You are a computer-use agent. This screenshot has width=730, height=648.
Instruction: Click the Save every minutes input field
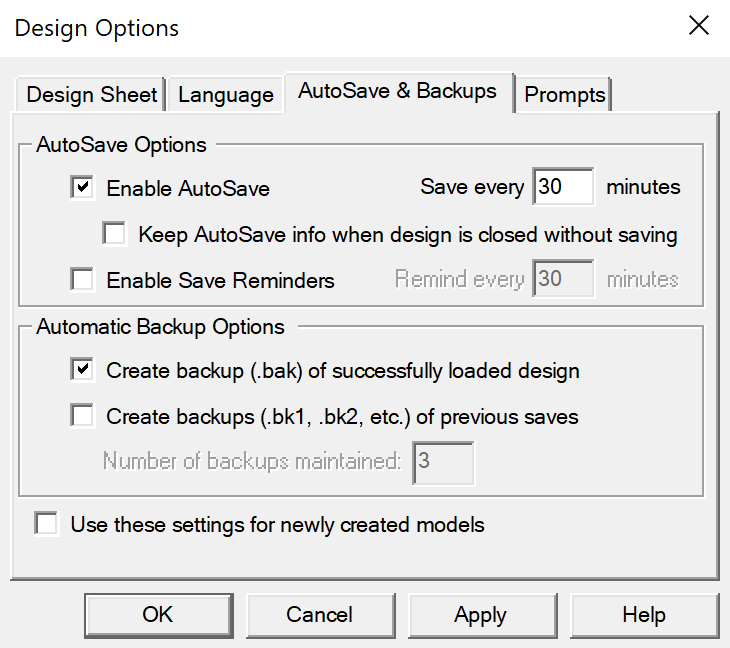(x=563, y=187)
